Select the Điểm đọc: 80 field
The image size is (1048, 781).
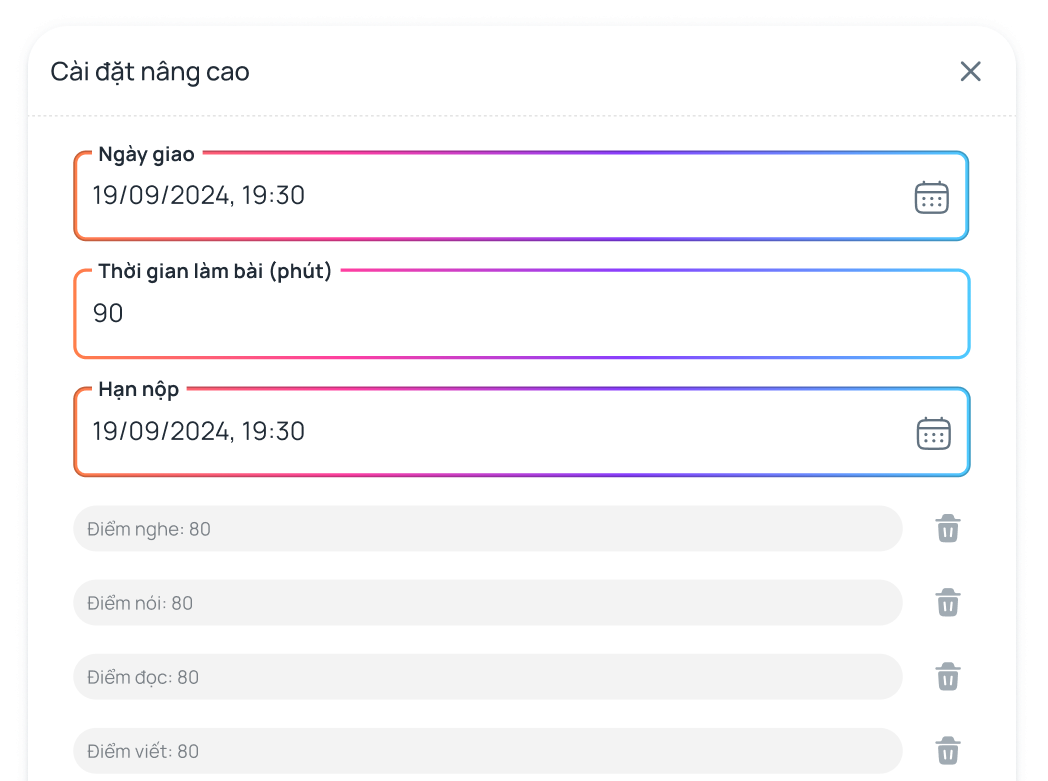(487, 677)
